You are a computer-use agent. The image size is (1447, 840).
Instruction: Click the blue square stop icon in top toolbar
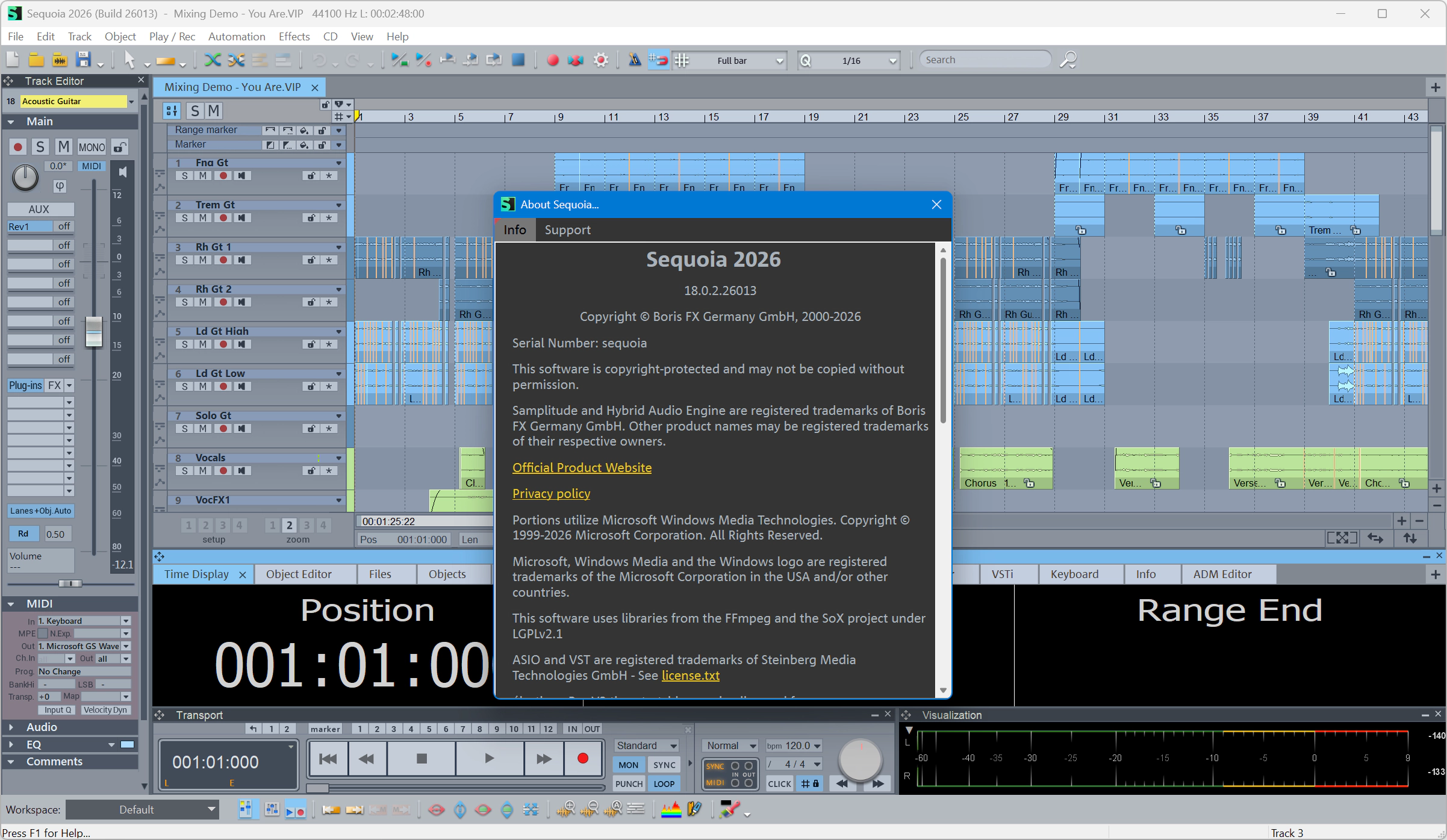tap(518, 60)
